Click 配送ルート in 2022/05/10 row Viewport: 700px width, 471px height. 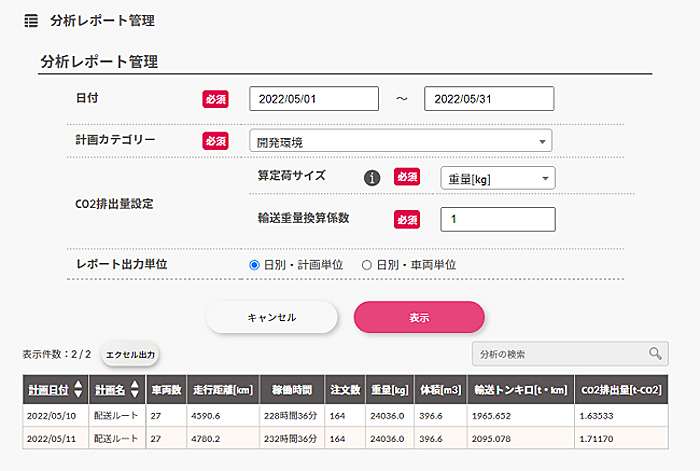coord(116,416)
